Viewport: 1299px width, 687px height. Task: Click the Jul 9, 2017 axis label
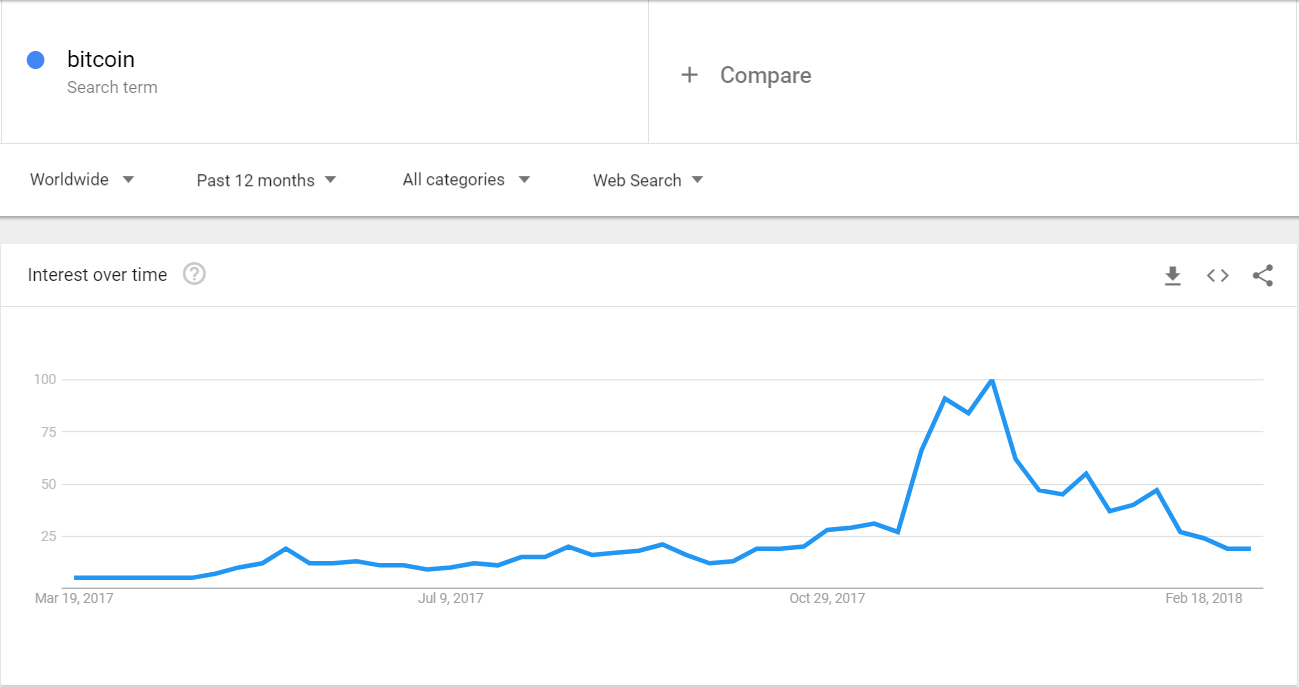(x=450, y=599)
